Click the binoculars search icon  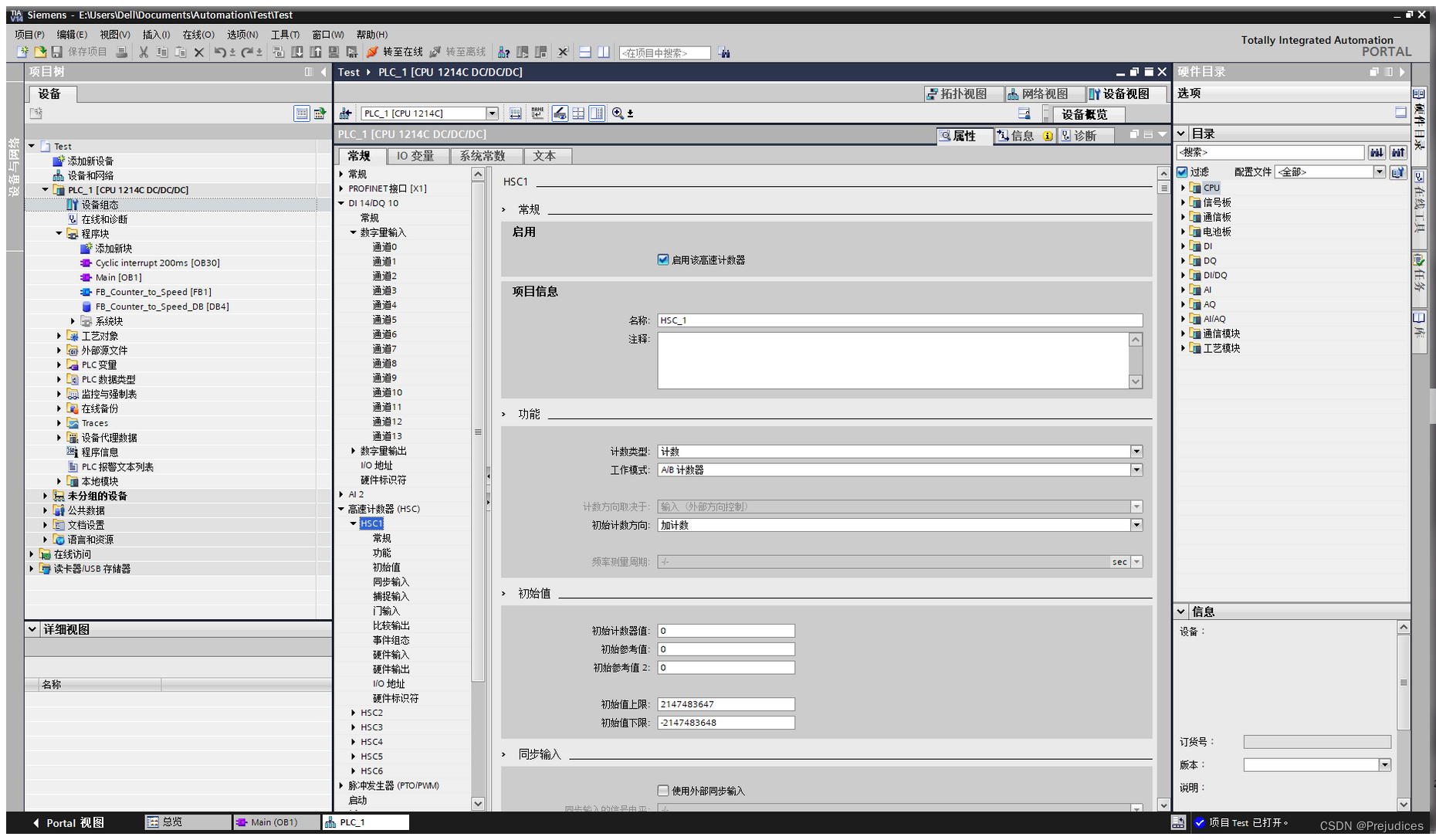724,52
